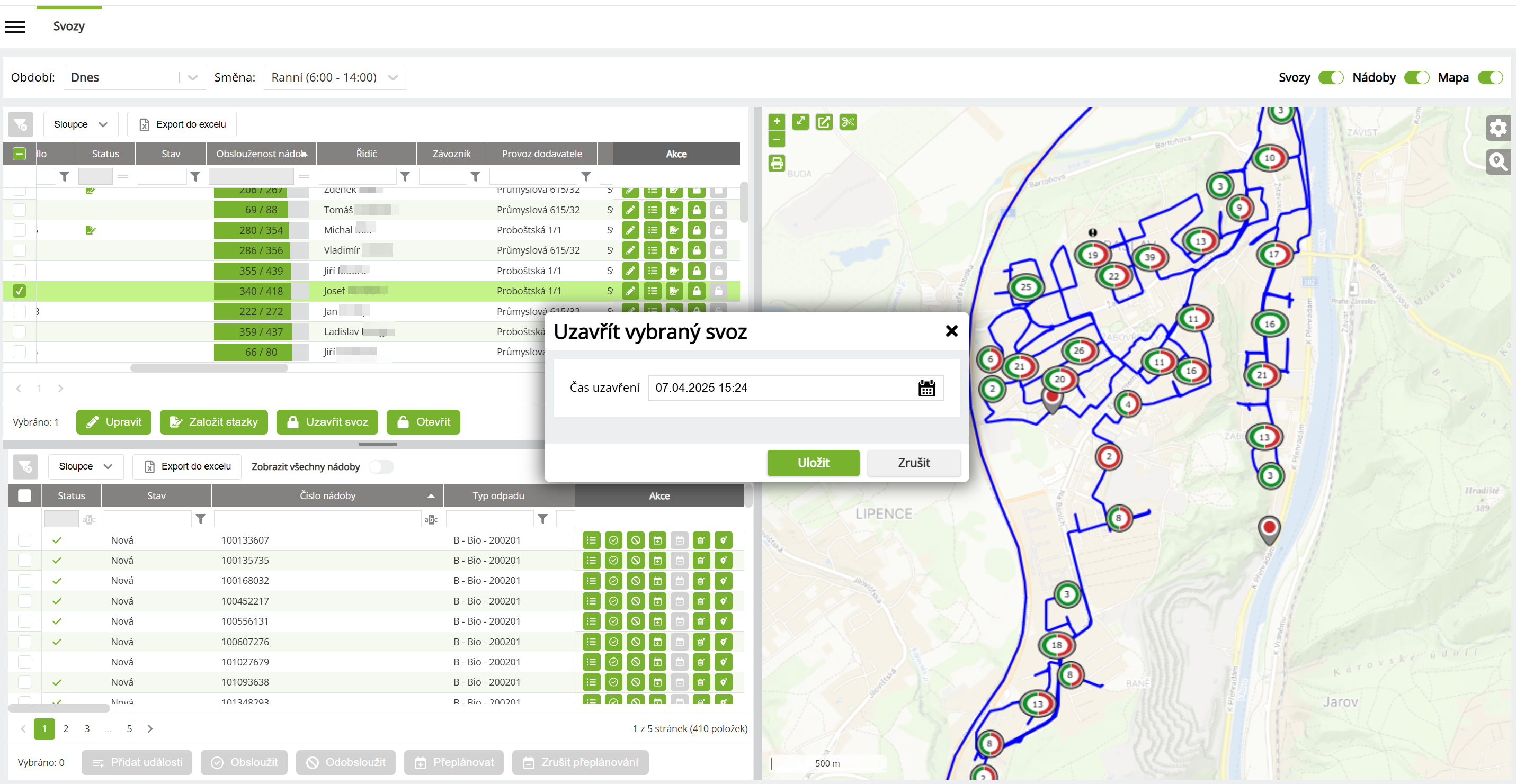Clear filters icon above nádoby table
This screenshot has width=1516, height=784.
click(x=25, y=466)
